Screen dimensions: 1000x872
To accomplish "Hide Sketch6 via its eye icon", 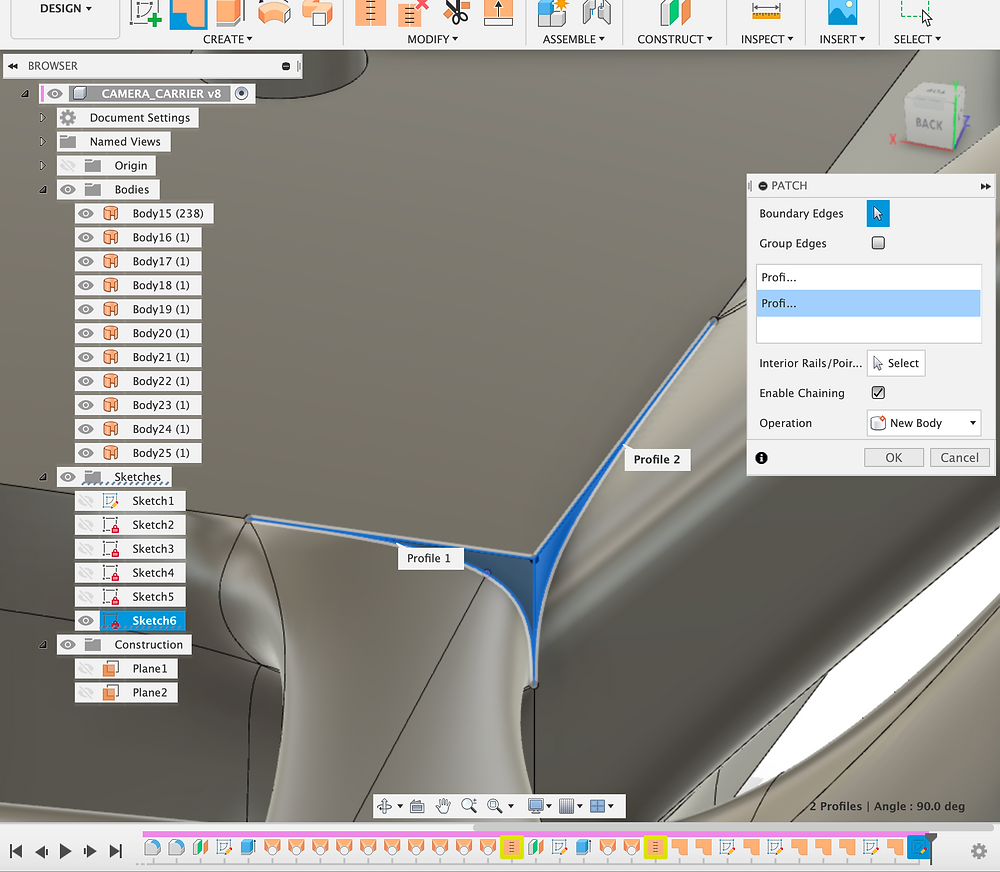I will (x=85, y=621).
